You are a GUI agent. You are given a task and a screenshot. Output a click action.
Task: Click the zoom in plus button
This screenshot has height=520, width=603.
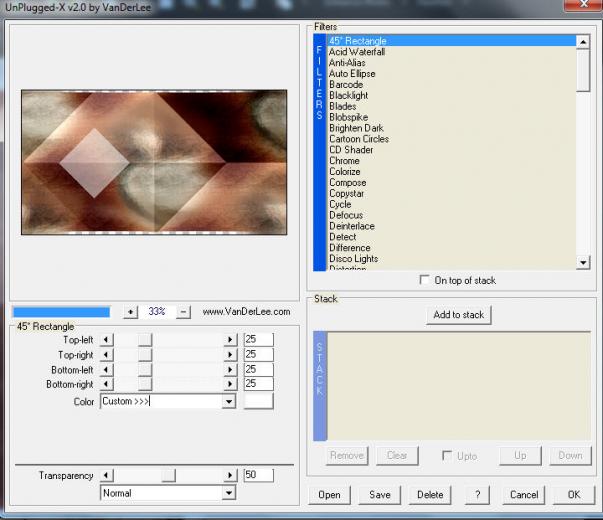coord(130,312)
